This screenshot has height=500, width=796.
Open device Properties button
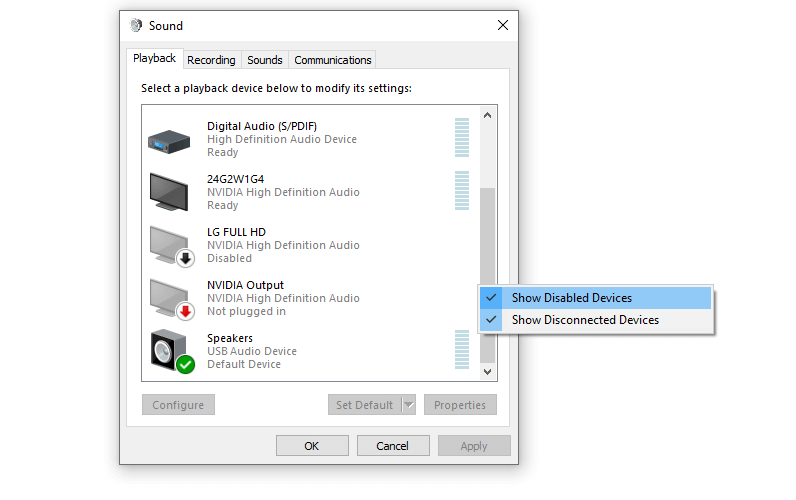460,405
